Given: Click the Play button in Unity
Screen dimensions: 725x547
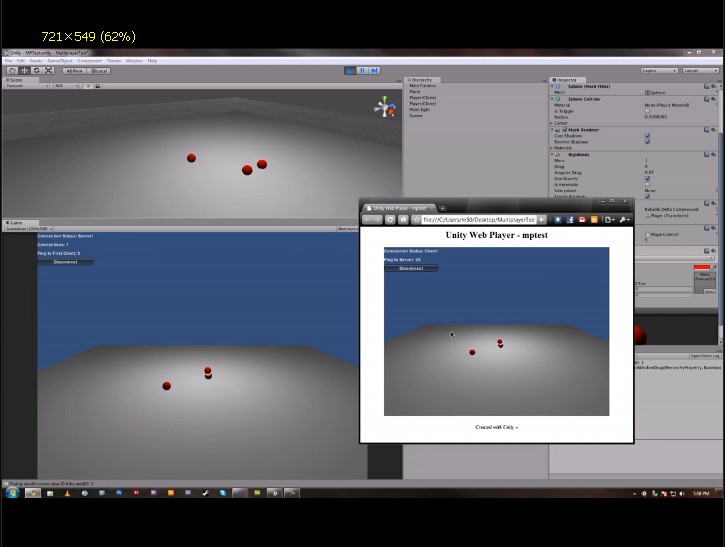Looking at the screenshot, I should tap(350, 70).
